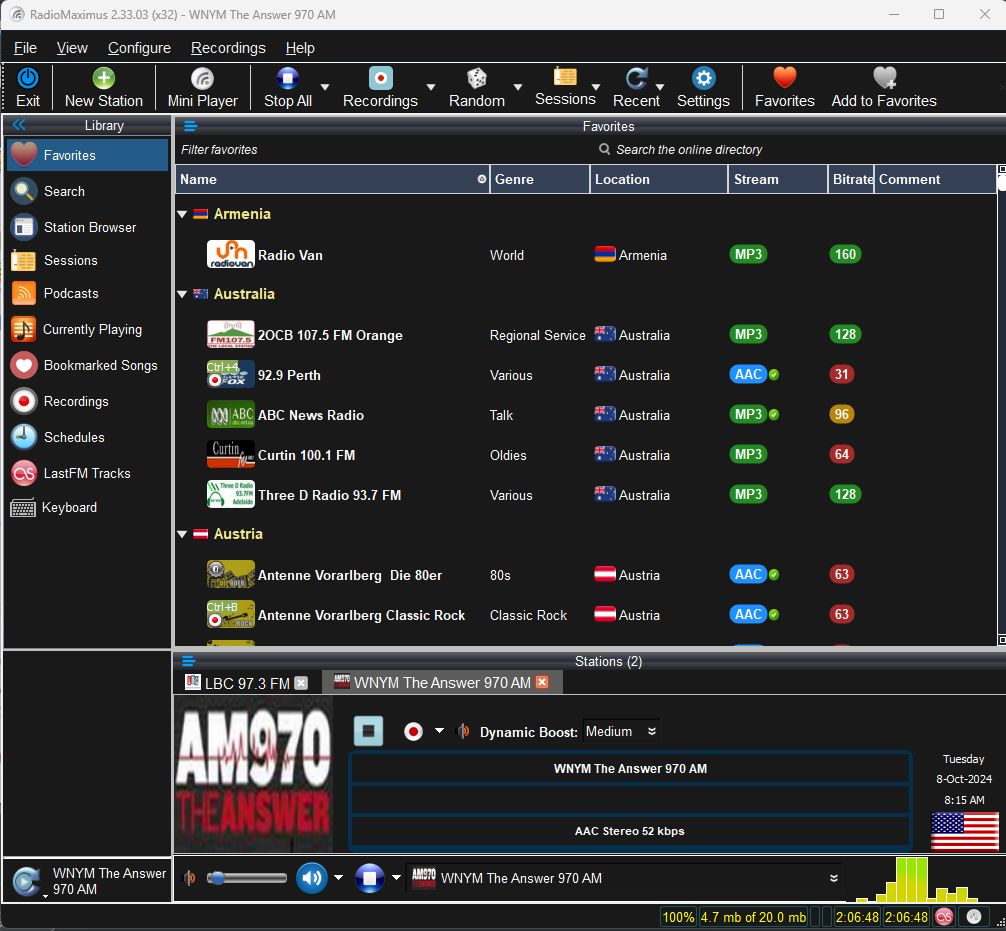Add a station with the New Station button
1006x931 pixels.
point(103,88)
